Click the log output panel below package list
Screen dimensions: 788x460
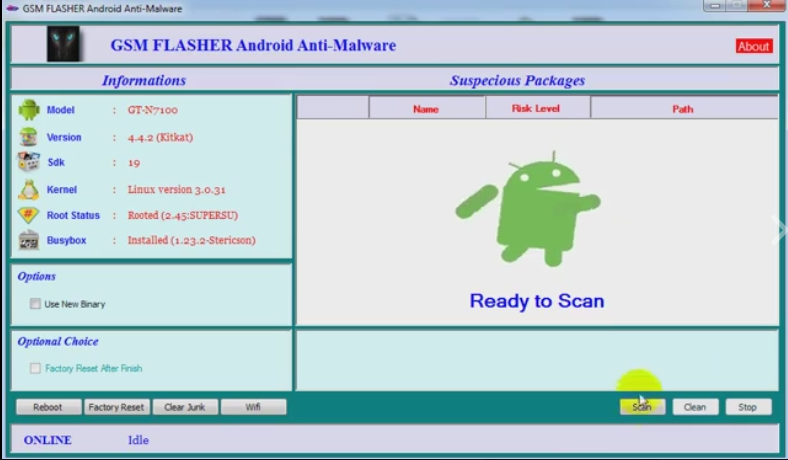pyautogui.click(x=537, y=360)
